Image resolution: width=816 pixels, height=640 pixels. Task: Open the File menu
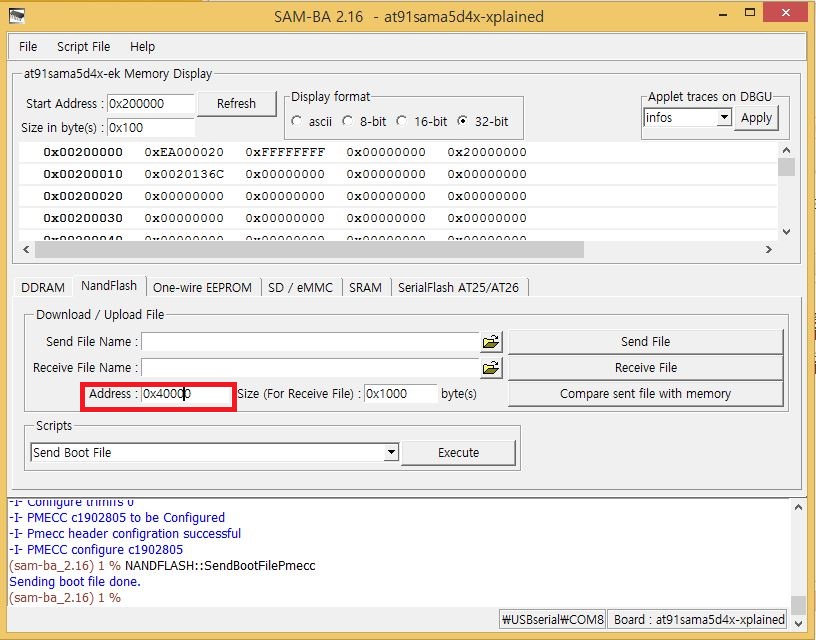tap(28, 47)
